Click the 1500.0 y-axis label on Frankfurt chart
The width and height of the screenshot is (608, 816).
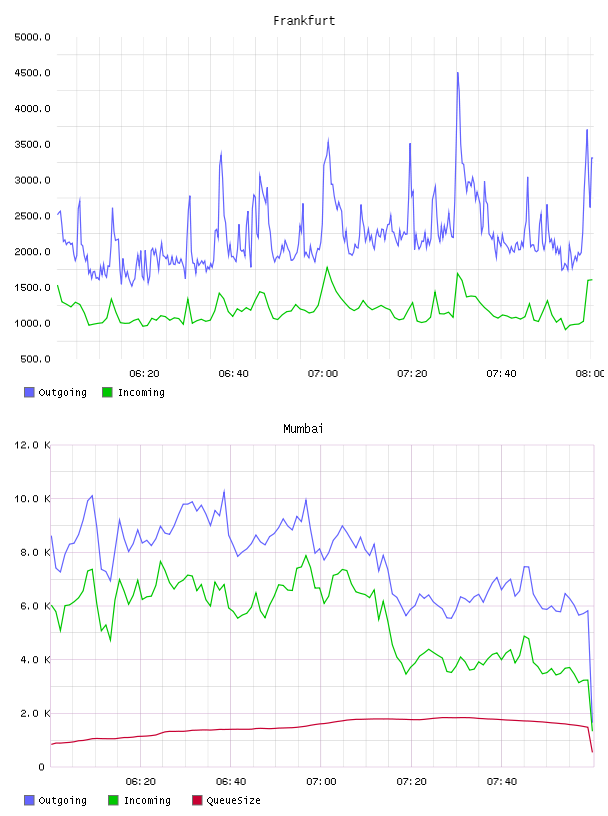(x=32, y=288)
